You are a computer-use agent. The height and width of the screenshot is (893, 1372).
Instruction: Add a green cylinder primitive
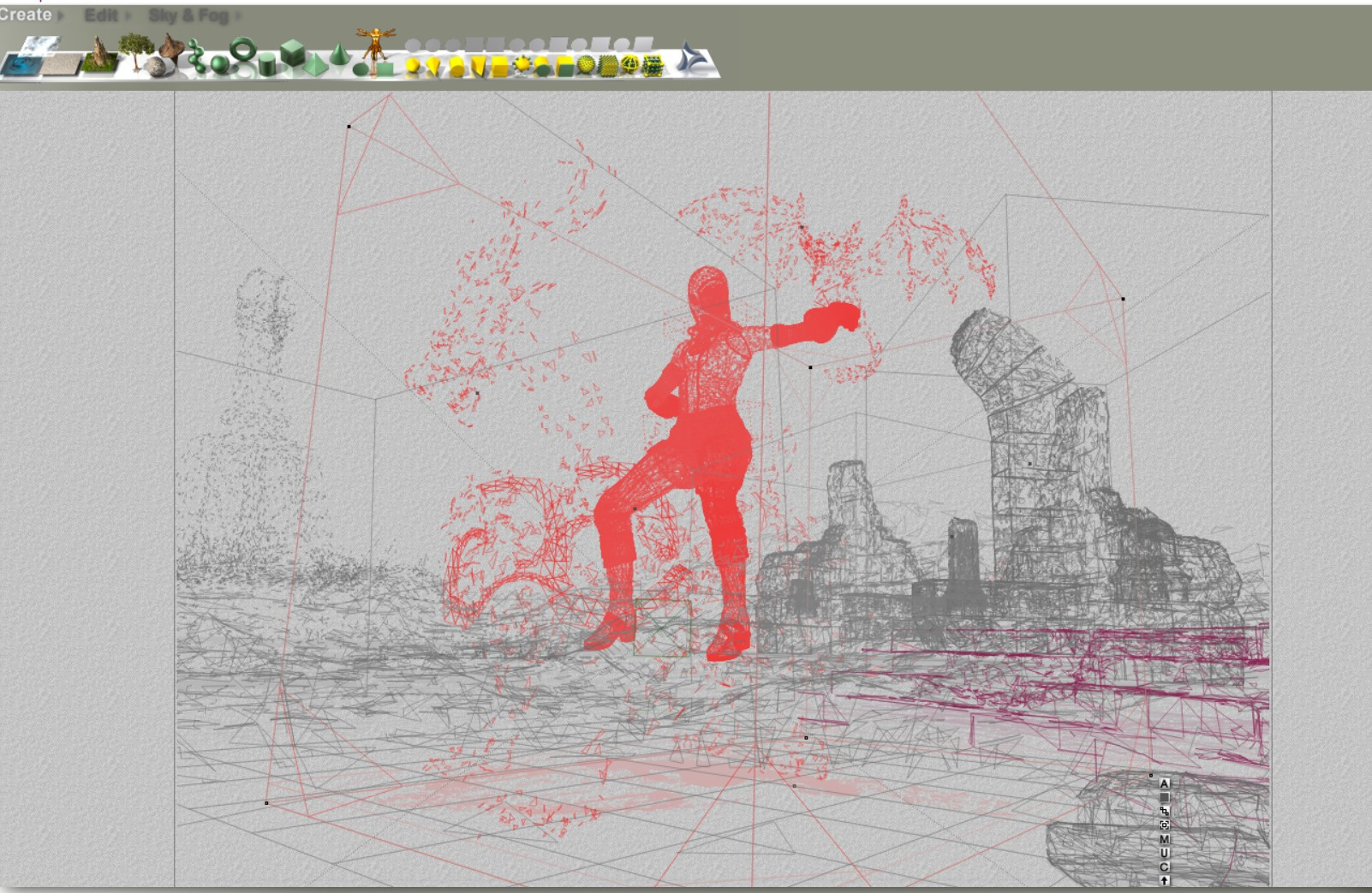(x=267, y=64)
